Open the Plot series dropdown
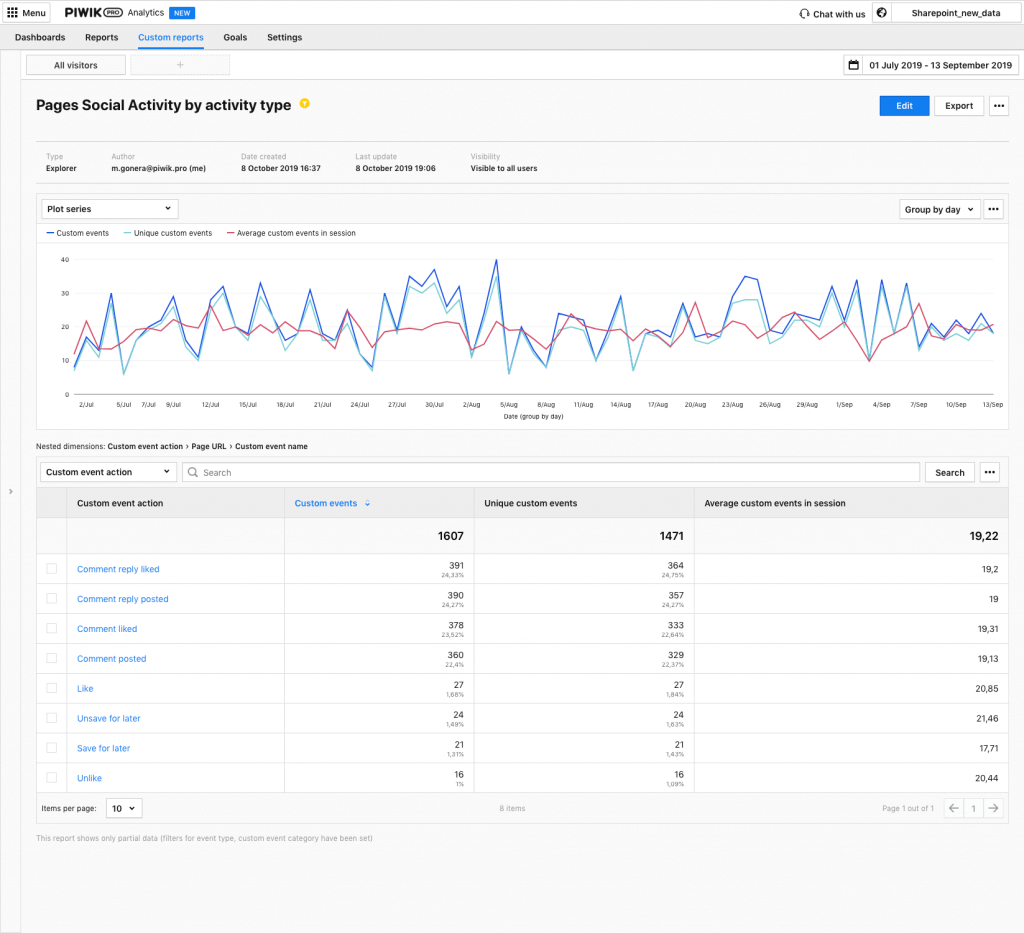 [108, 209]
